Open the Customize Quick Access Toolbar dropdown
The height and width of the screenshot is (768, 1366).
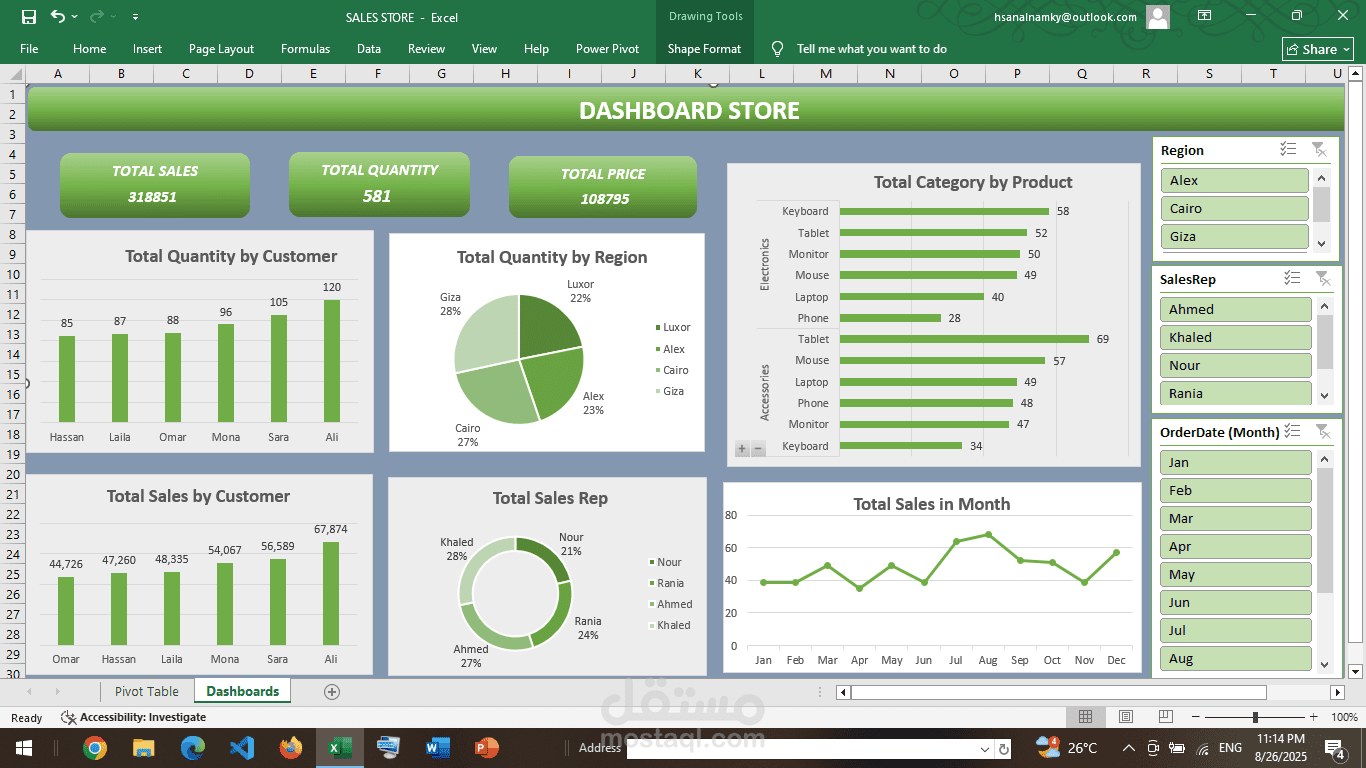(x=136, y=17)
